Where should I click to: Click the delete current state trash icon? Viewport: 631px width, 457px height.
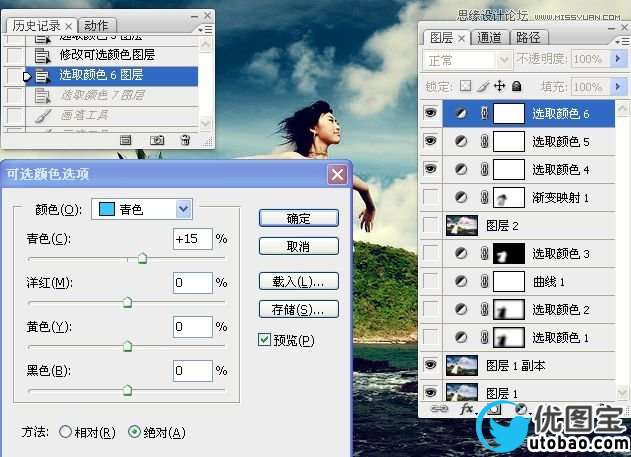(185, 140)
